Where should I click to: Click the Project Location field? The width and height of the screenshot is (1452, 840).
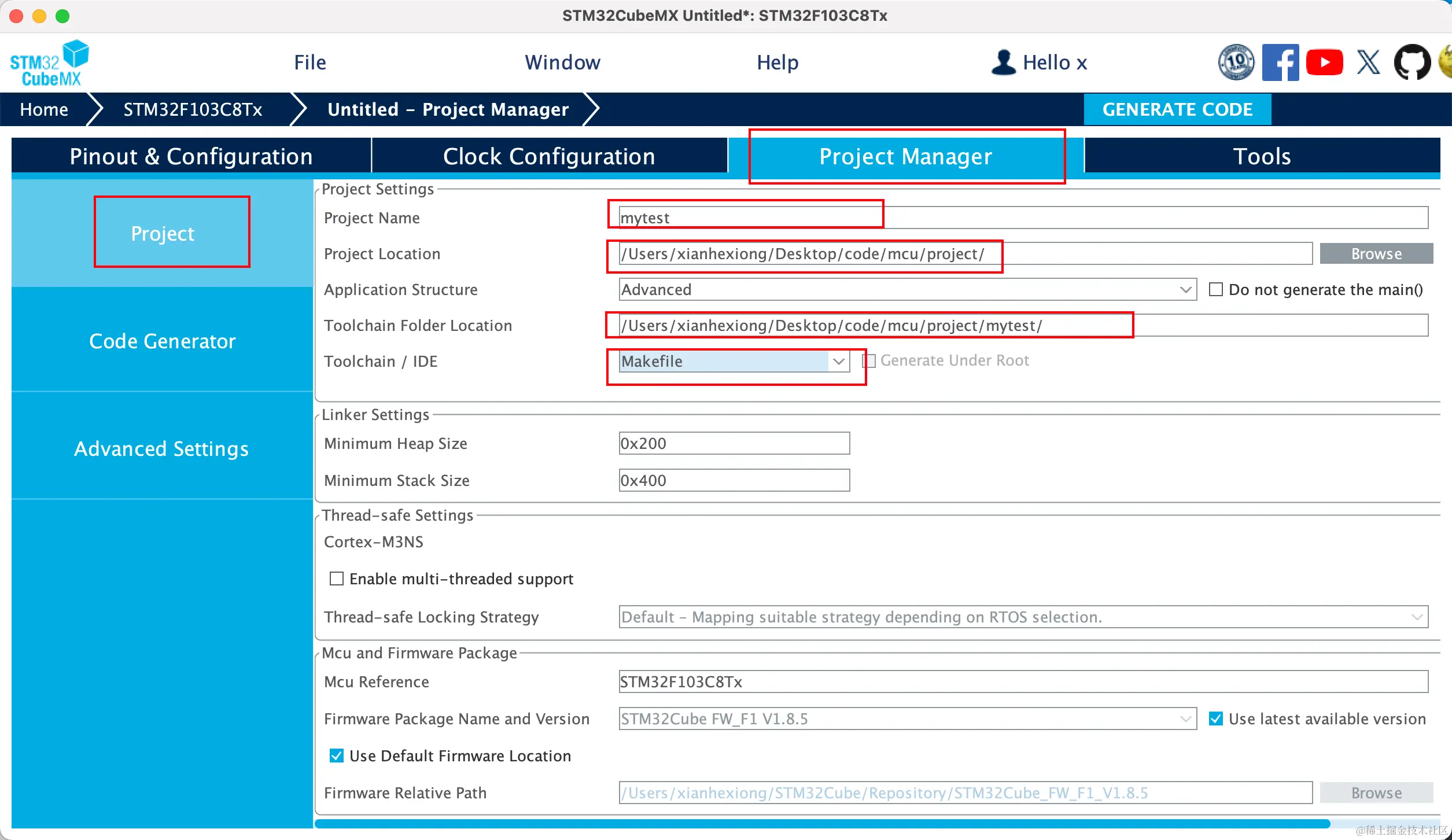[965, 254]
